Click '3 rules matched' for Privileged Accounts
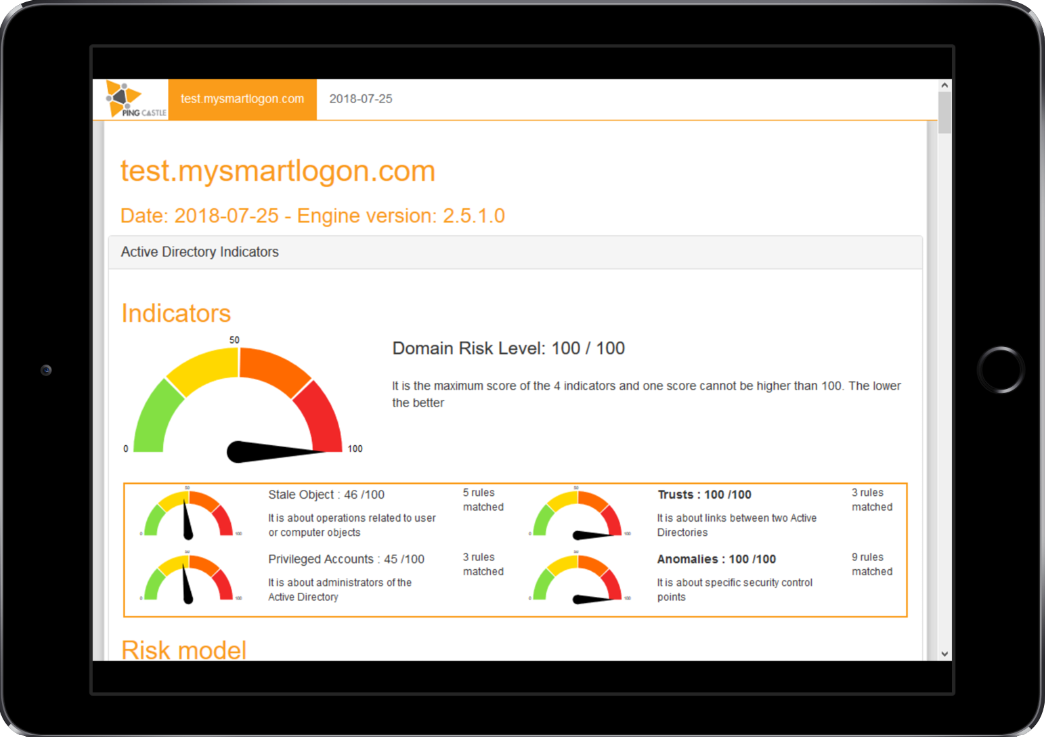The height and width of the screenshot is (737, 1045). pos(483,564)
